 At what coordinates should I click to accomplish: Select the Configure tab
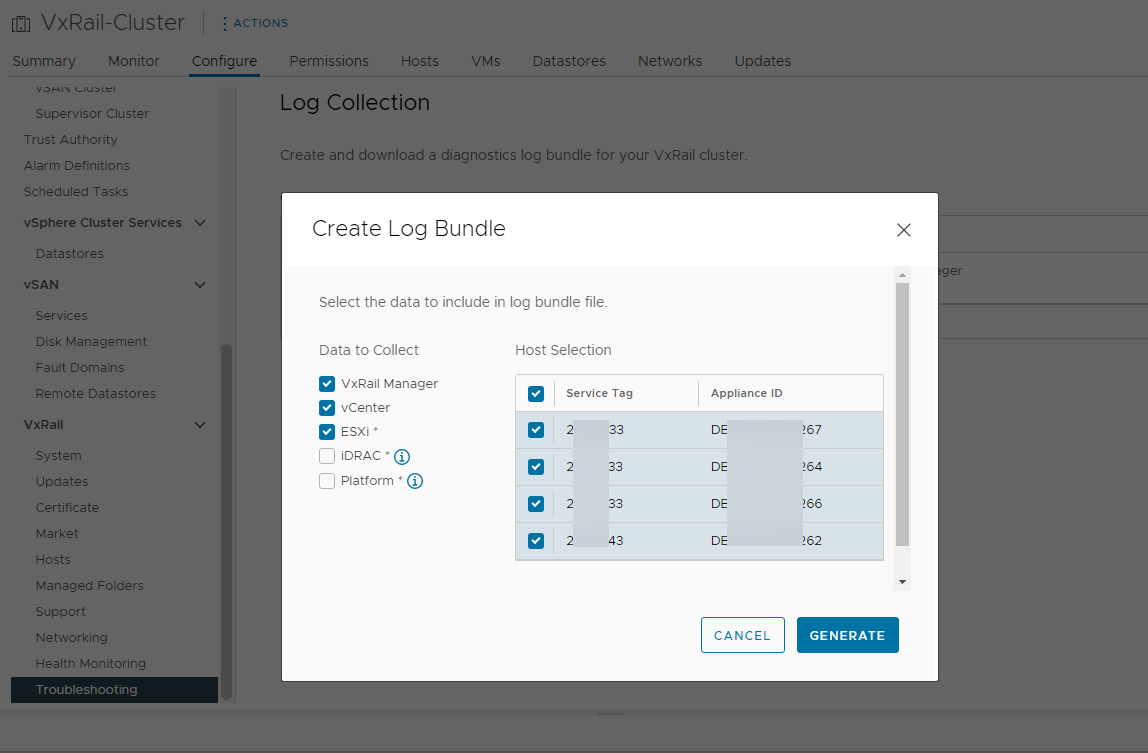pos(224,61)
